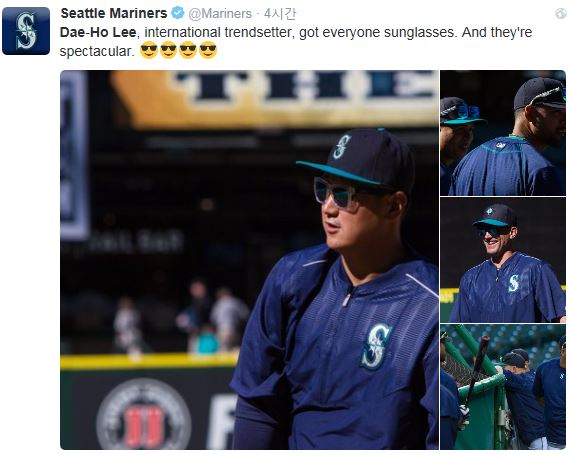Open the top-right photo of two players
The width and height of the screenshot is (569, 455).
(x=503, y=133)
